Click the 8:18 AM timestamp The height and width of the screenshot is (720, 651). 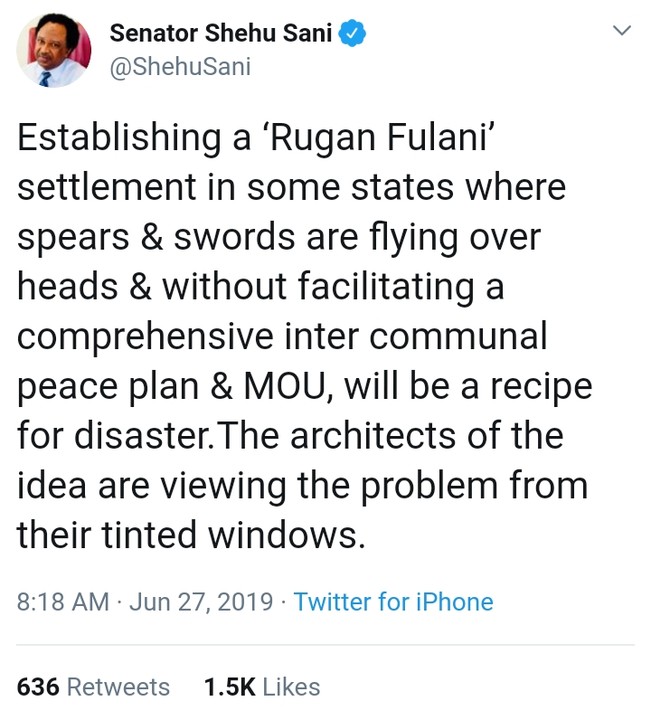pyautogui.click(x=63, y=602)
